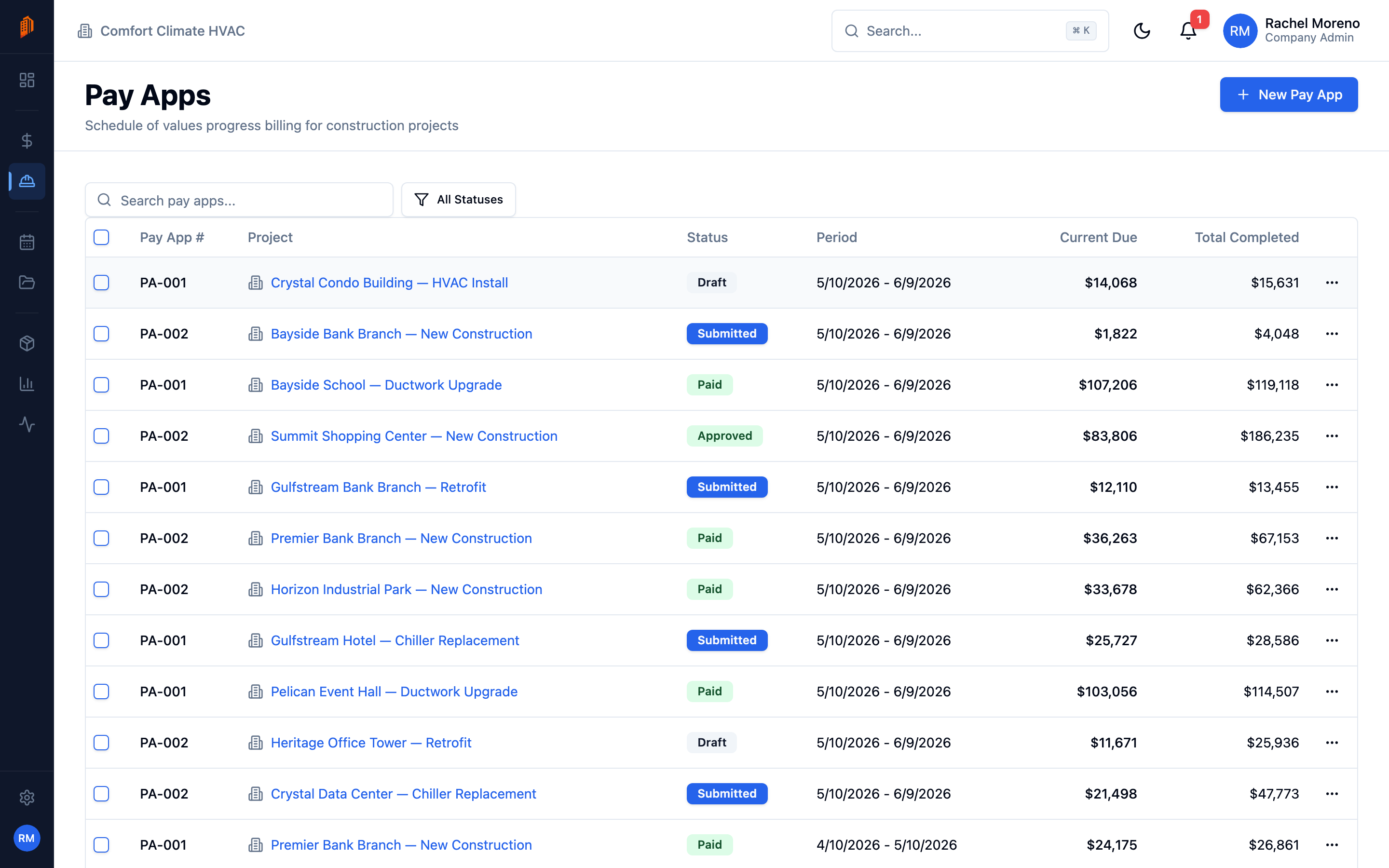Click the Search pay apps input
Viewport: 1389px width, 868px height.
pos(239,200)
